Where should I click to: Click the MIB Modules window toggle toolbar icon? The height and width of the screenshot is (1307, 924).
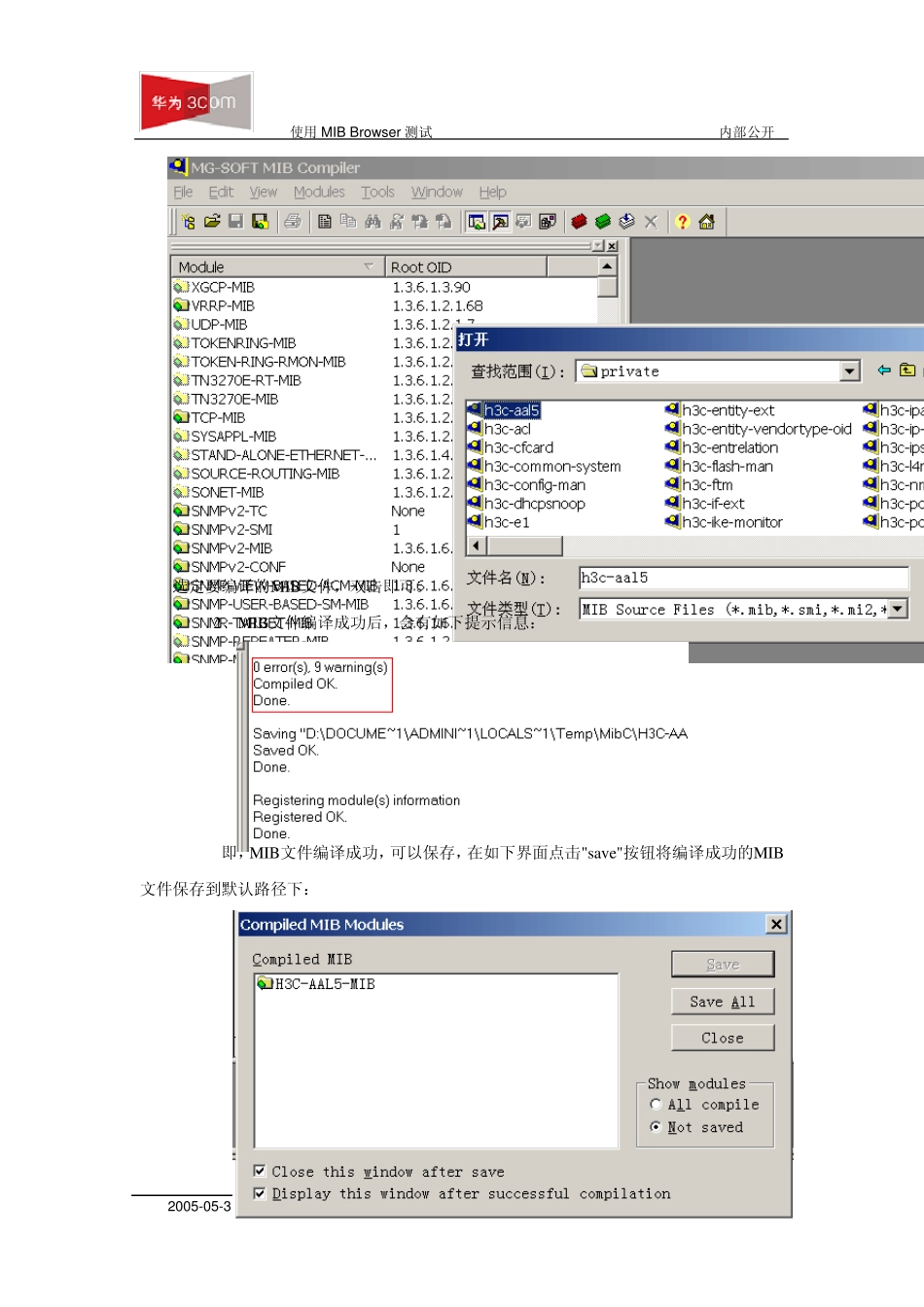point(477,222)
